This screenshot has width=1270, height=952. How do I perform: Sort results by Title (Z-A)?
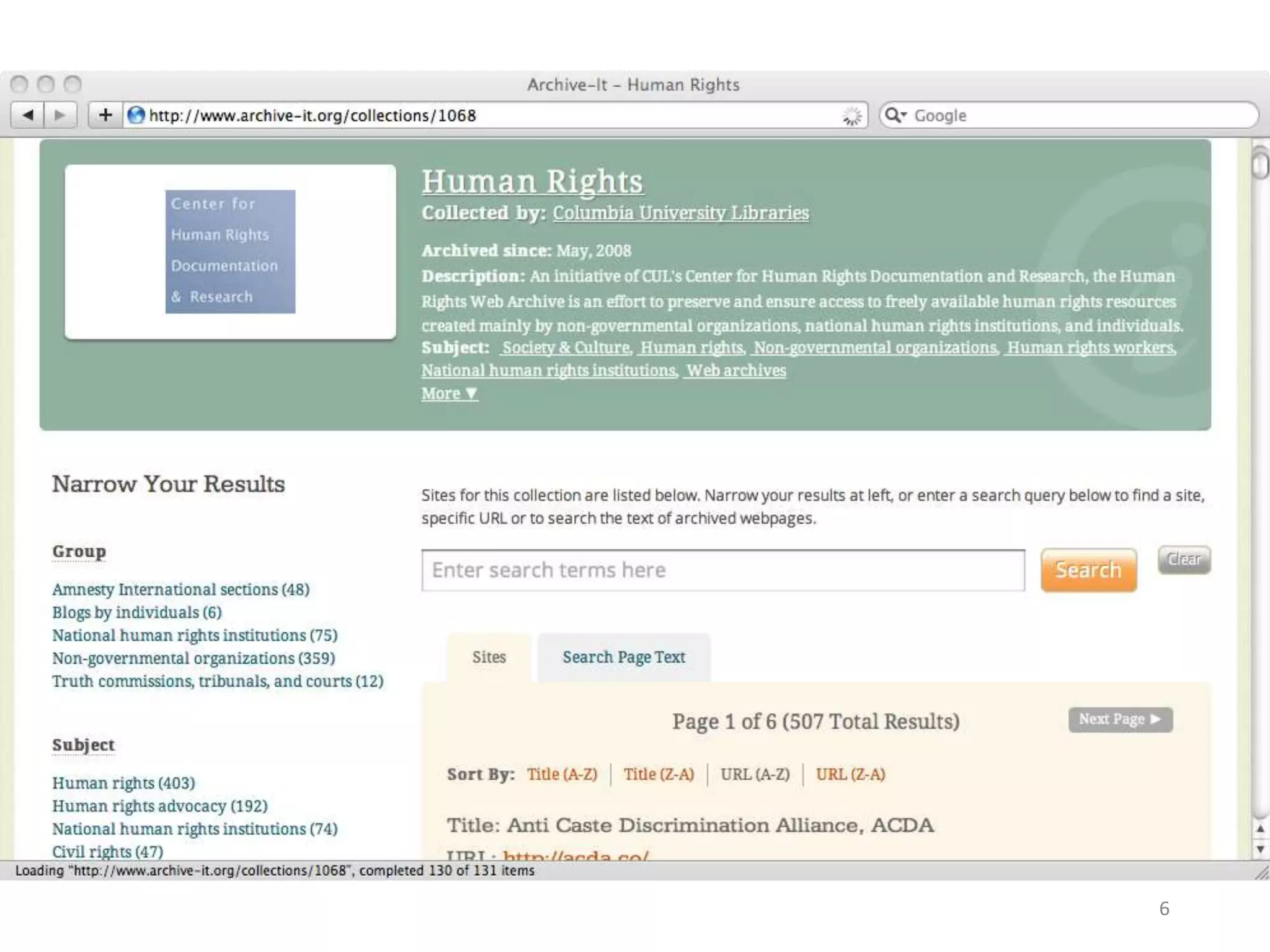click(x=659, y=774)
